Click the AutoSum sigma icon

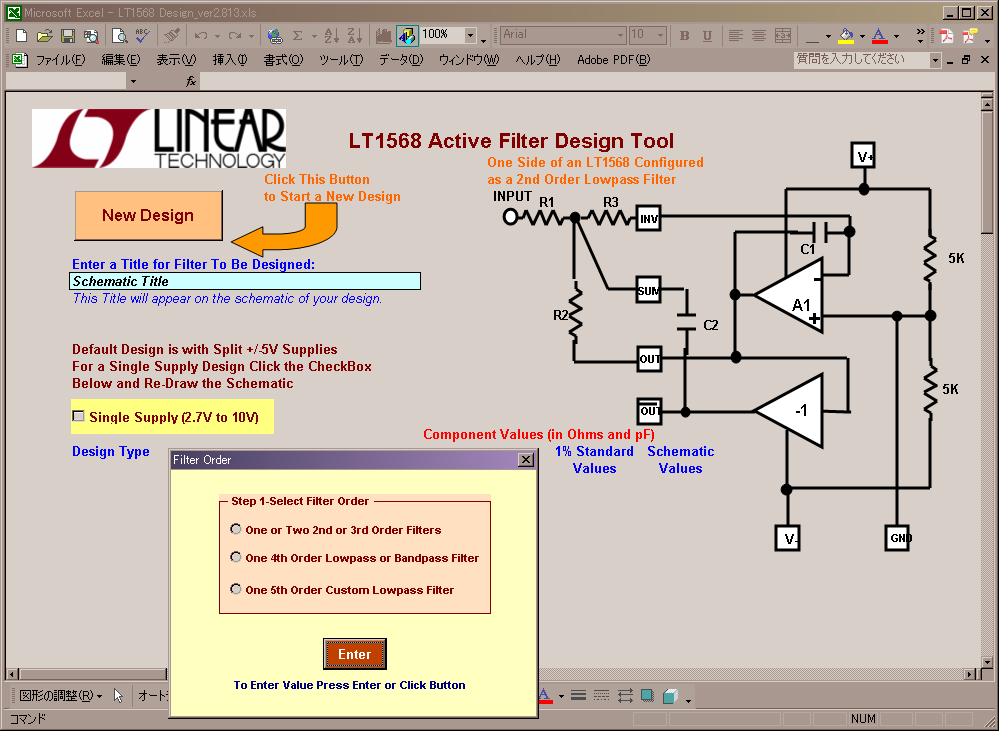point(298,35)
